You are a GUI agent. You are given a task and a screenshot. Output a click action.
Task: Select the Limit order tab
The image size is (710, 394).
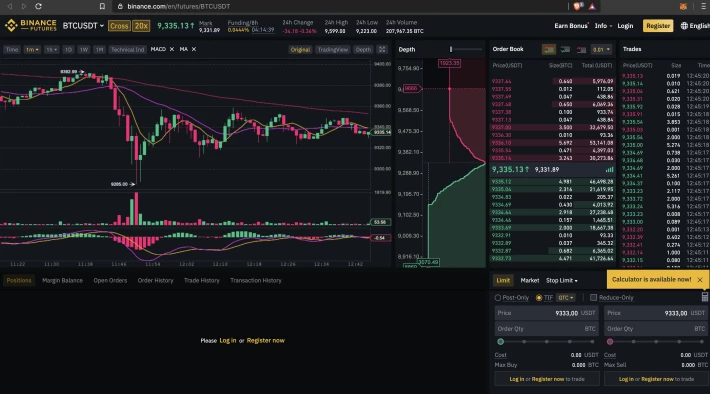pos(503,280)
